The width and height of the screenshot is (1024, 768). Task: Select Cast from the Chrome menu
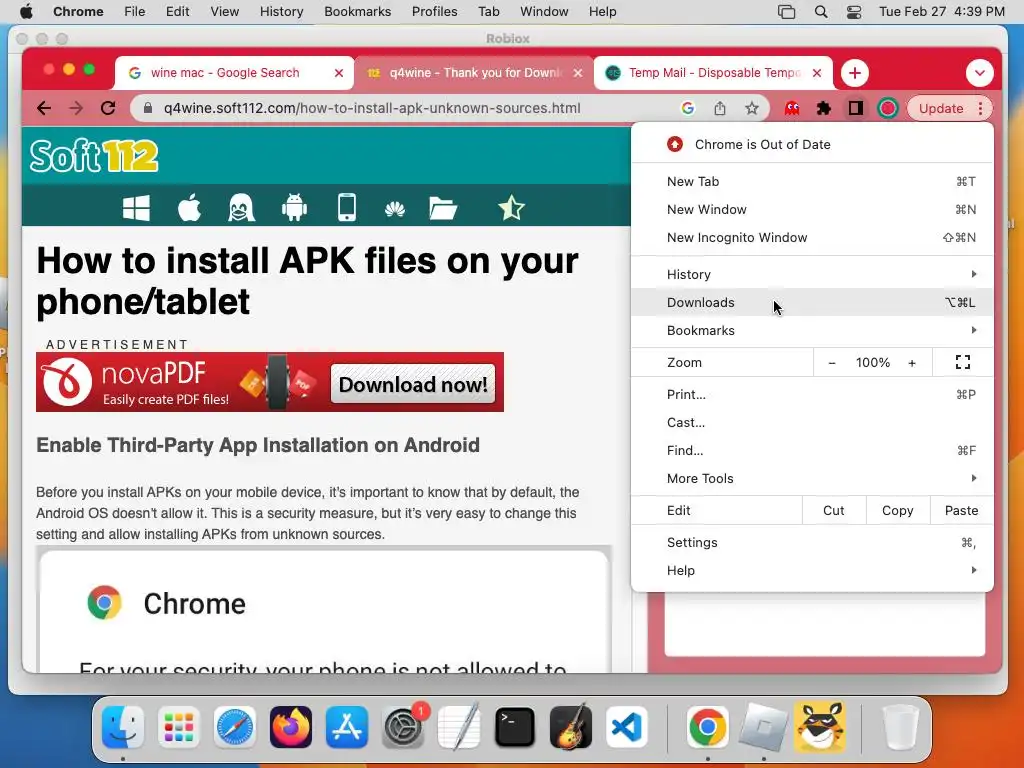tap(812, 423)
